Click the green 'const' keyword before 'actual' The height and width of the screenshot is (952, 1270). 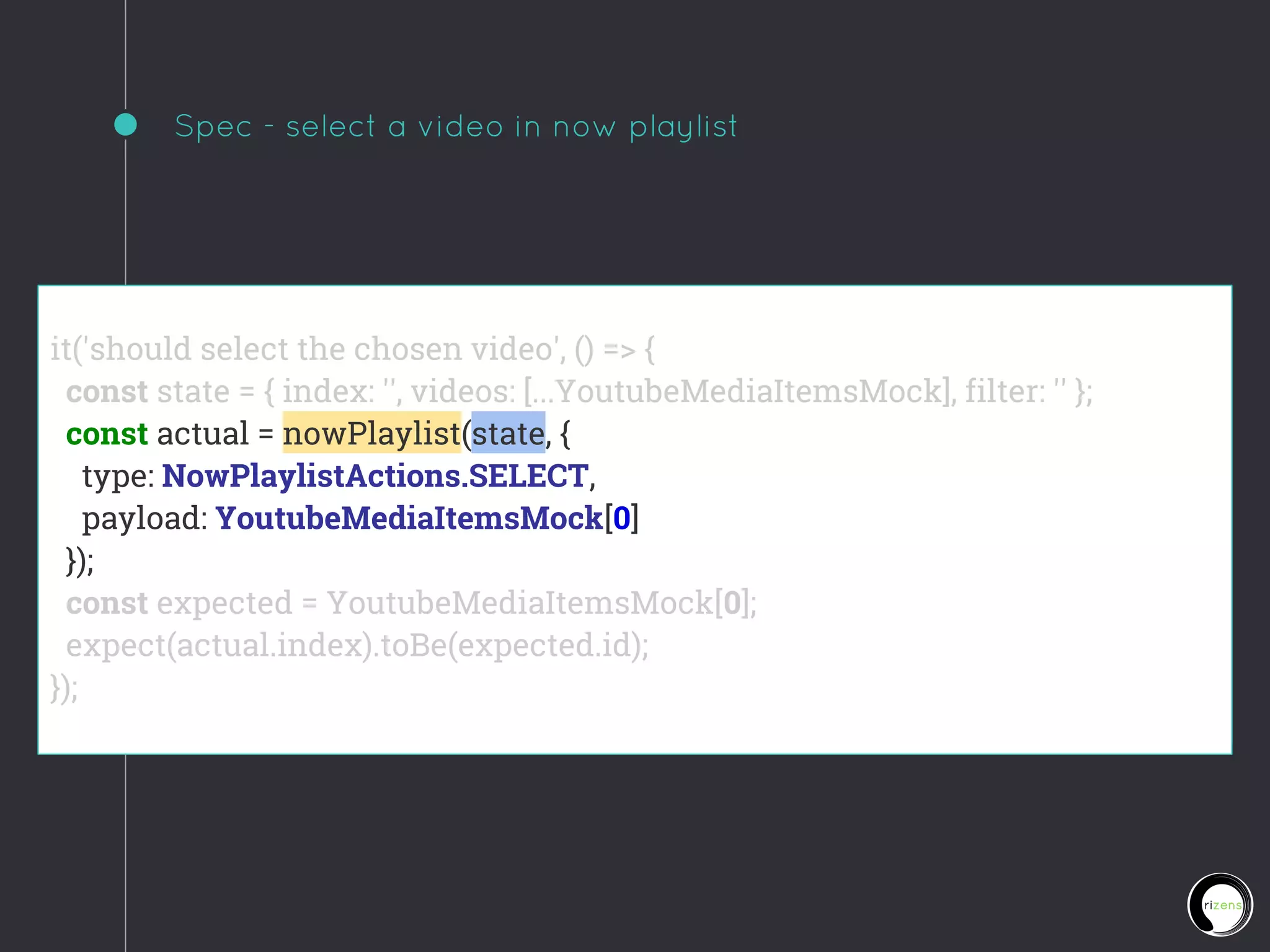click(107, 434)
